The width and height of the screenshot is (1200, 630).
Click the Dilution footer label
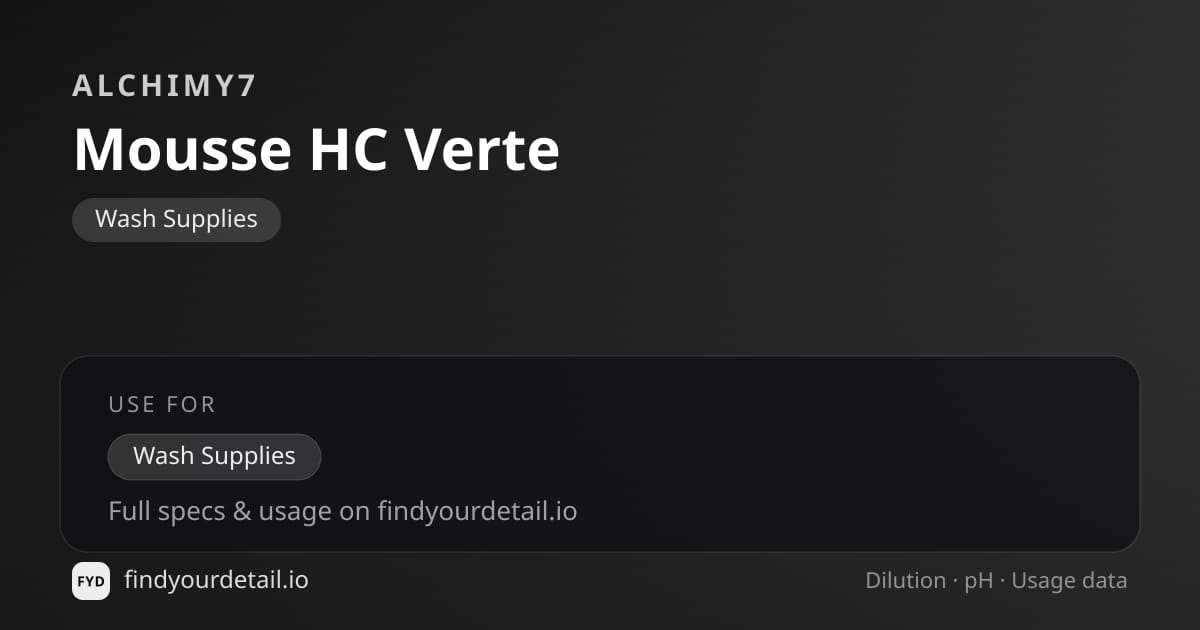click(x=905, y=581)
